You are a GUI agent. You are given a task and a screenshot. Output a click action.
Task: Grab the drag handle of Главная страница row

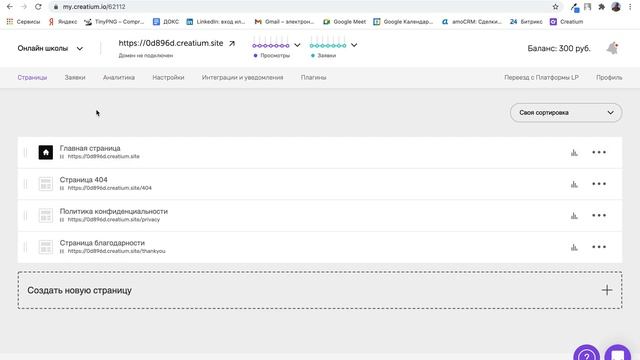pyautogui.click(x=25, y=152)
